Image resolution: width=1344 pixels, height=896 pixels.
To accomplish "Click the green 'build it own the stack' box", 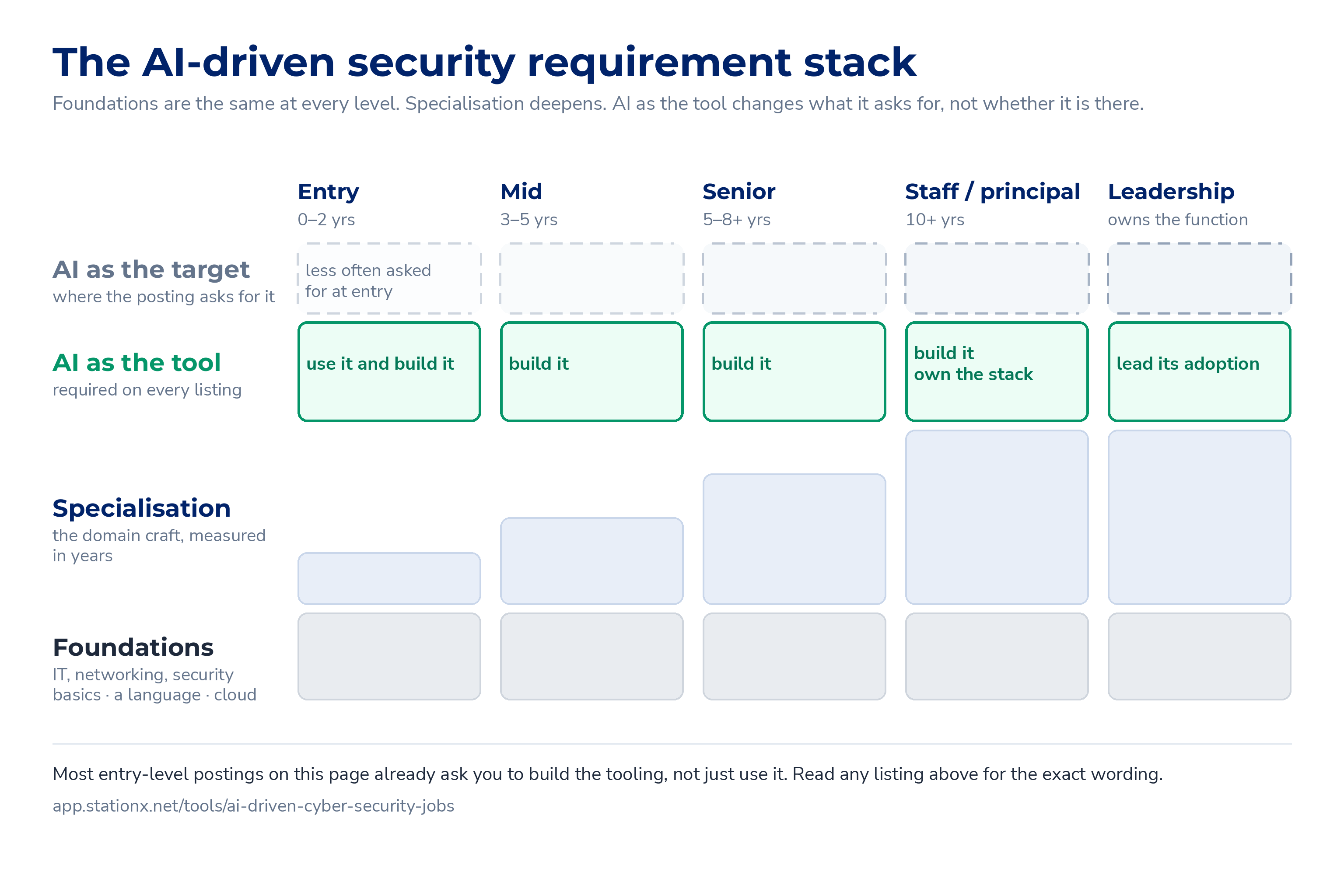I will [997, 371].
